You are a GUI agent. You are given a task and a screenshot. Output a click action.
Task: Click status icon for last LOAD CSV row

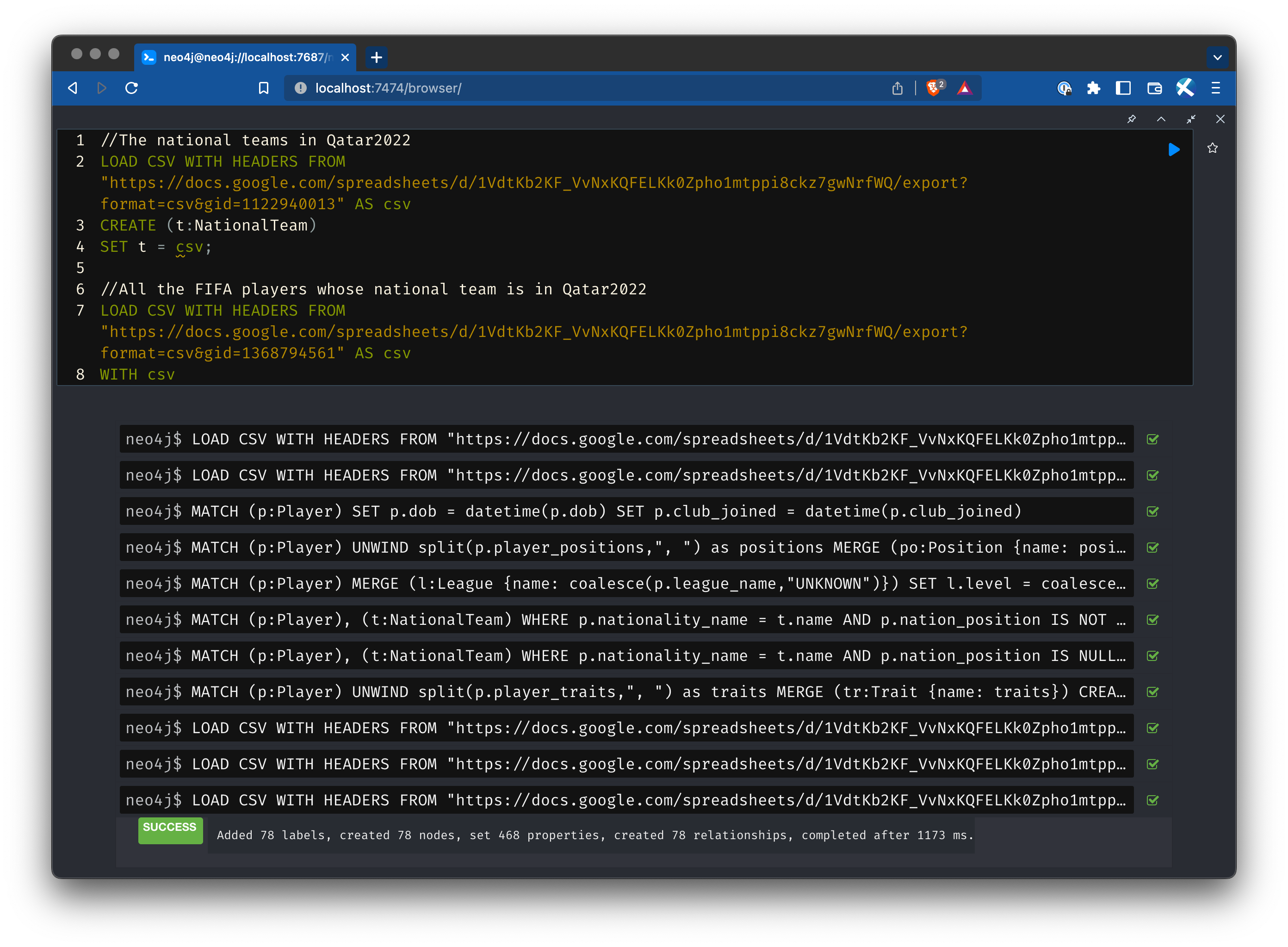coord(1153,801)
